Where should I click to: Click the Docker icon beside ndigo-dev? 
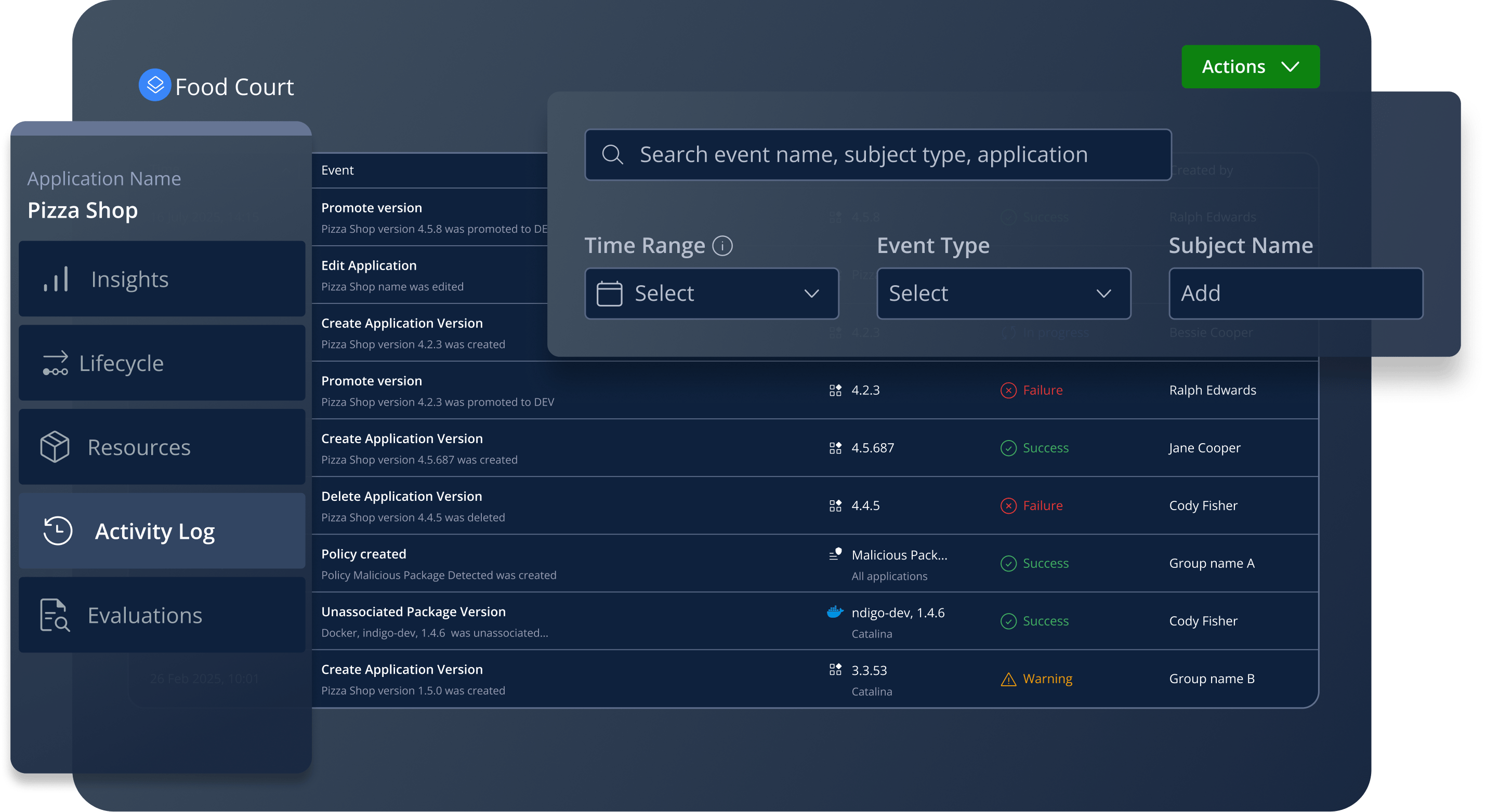click(835, 612)
